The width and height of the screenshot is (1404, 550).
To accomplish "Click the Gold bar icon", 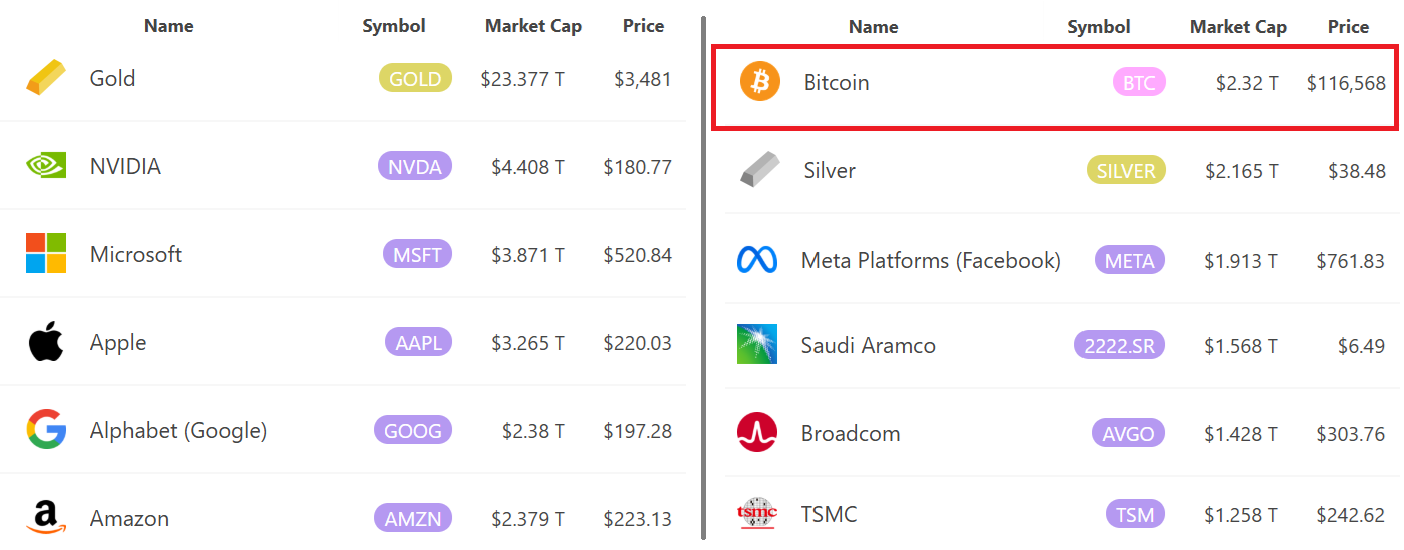I will [46, 78].
